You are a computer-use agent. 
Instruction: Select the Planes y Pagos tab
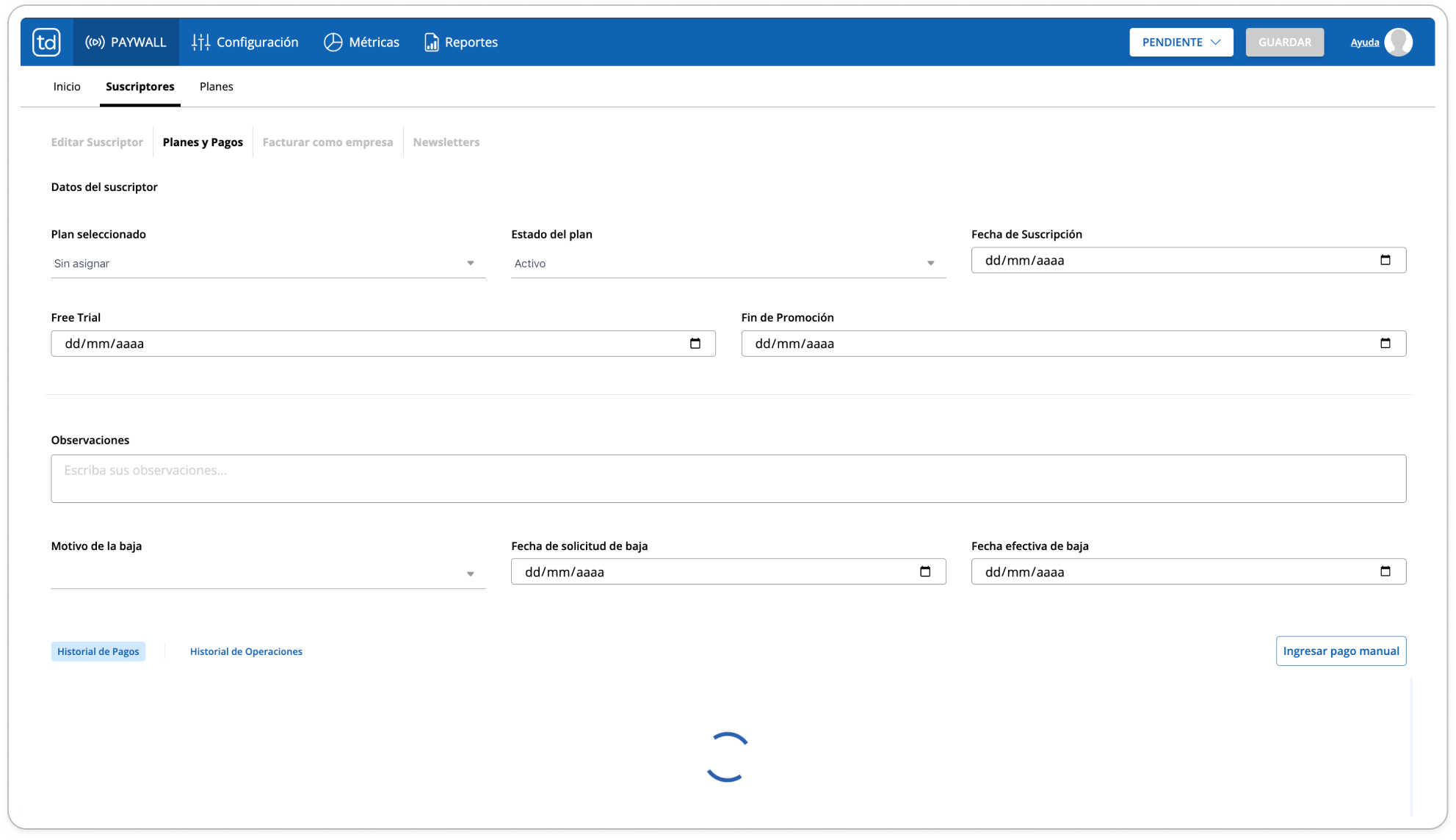203,142
